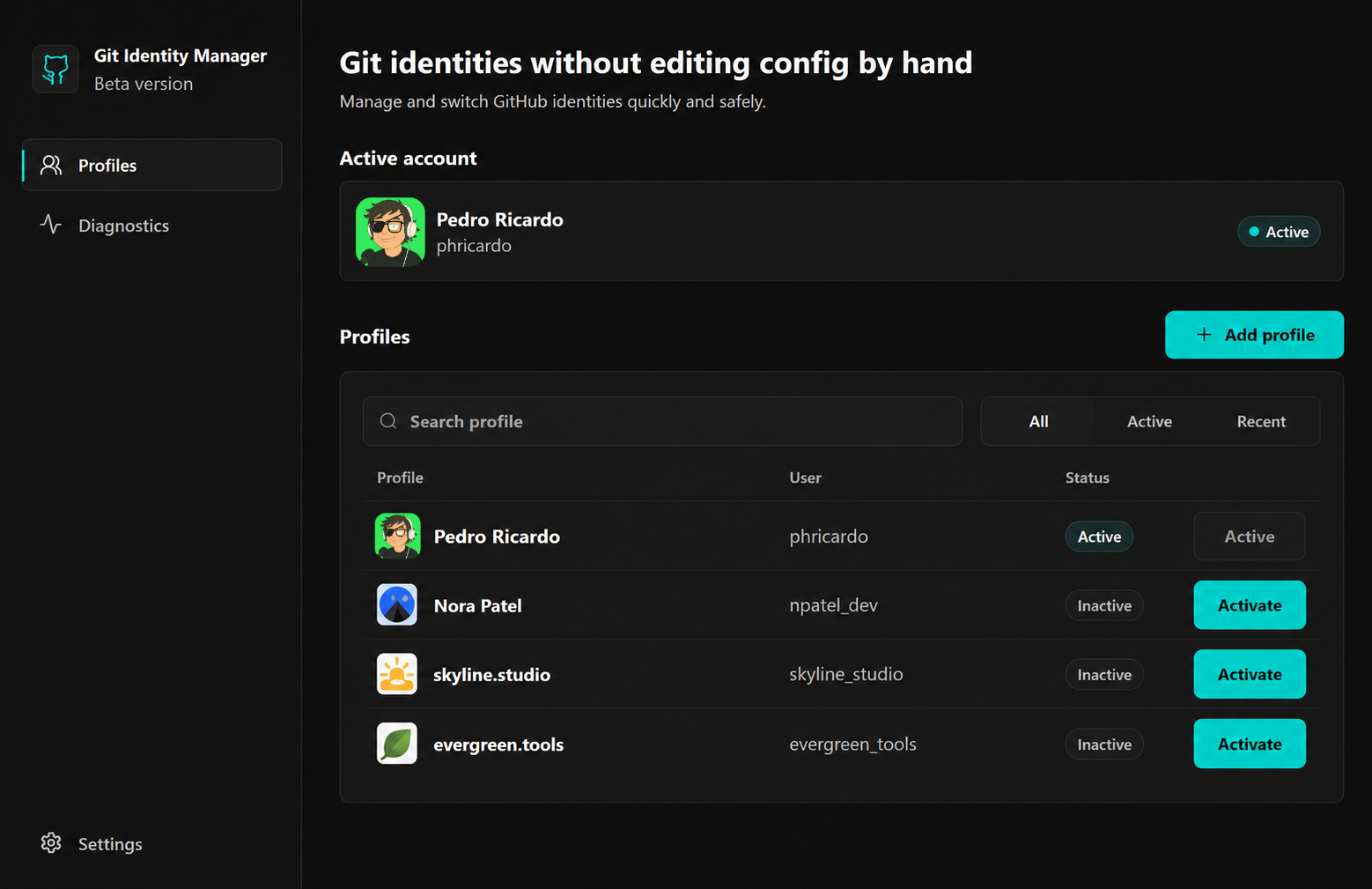Click the Status column header

click(1088, 478)
